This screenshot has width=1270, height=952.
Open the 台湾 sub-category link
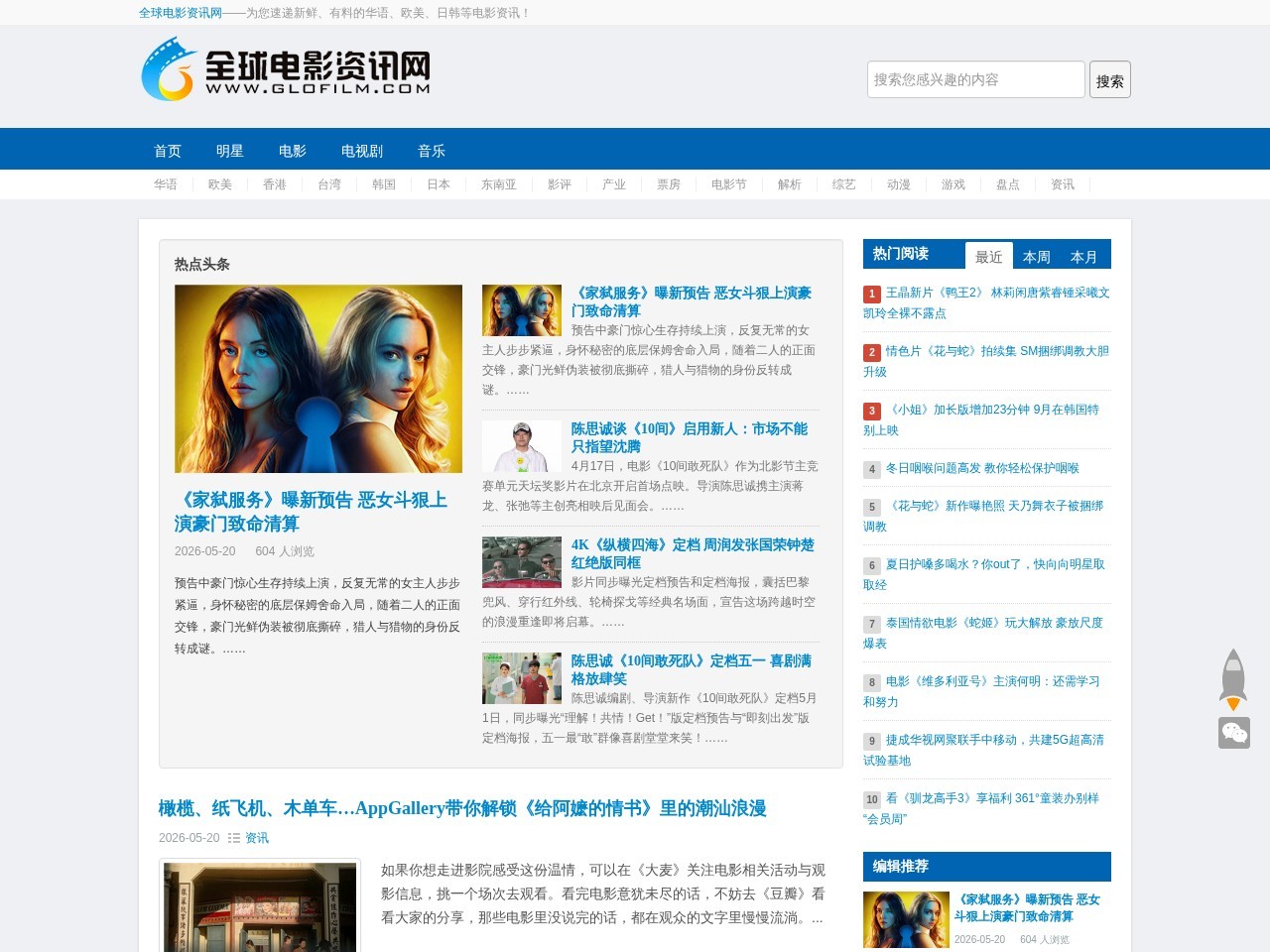[x=329, y=184]
